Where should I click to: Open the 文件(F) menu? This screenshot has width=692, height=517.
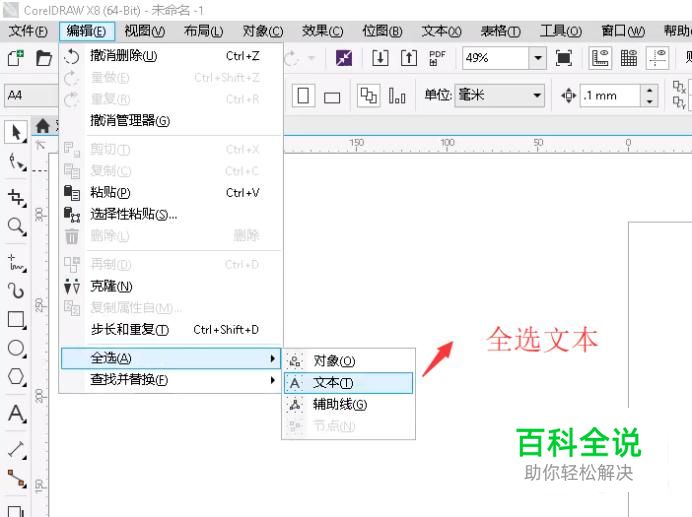[28, 31]
